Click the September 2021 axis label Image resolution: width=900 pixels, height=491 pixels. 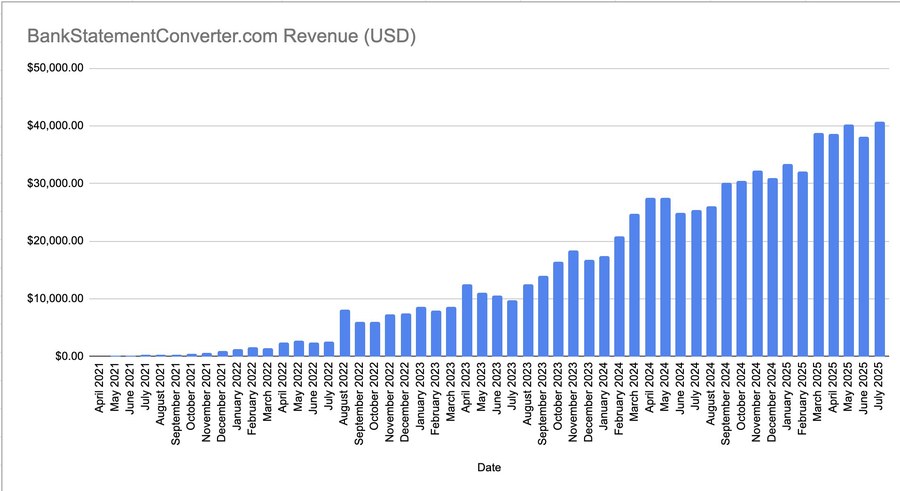tap(176, 403)
